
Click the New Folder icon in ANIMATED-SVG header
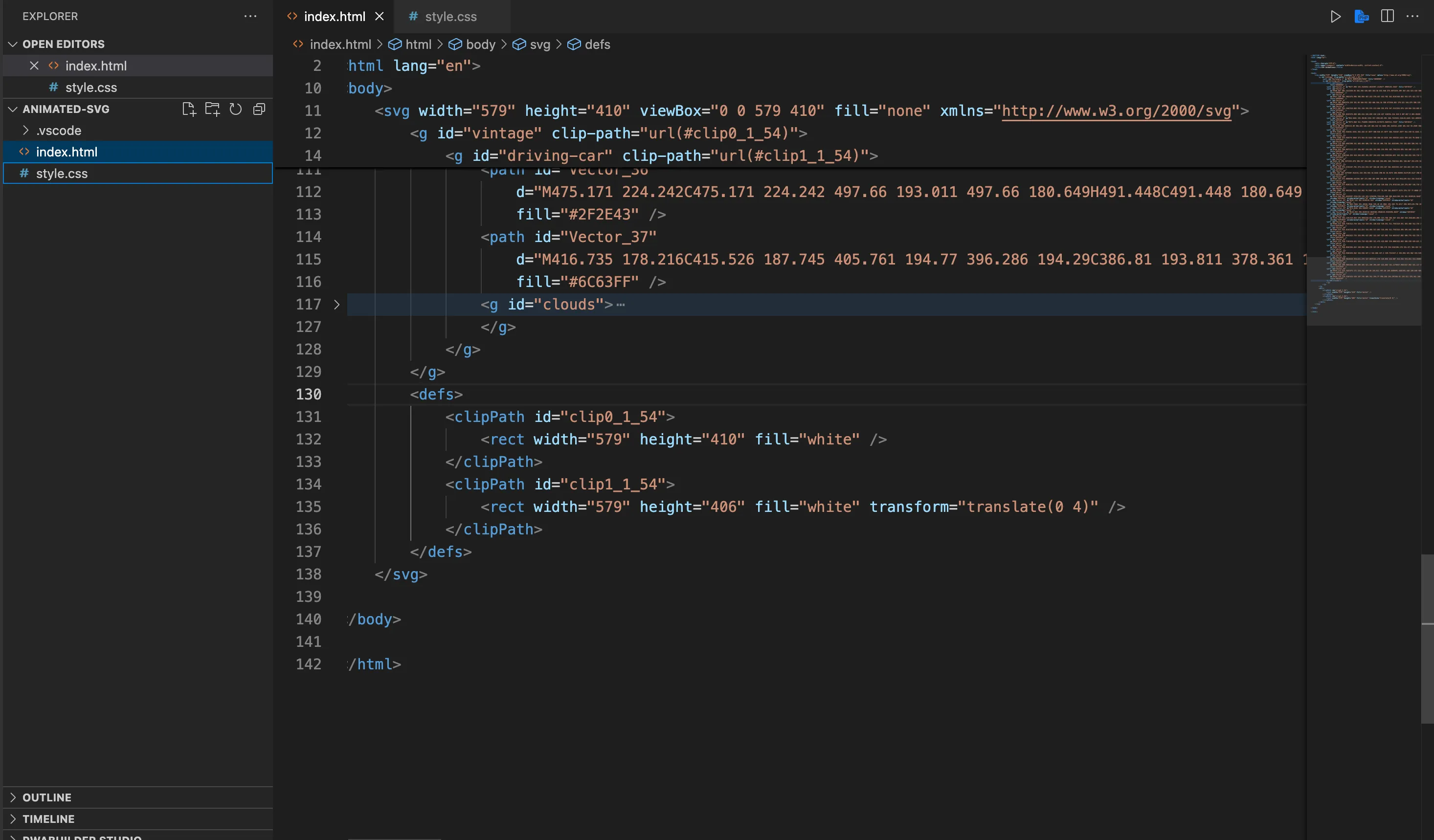[212, 109]
